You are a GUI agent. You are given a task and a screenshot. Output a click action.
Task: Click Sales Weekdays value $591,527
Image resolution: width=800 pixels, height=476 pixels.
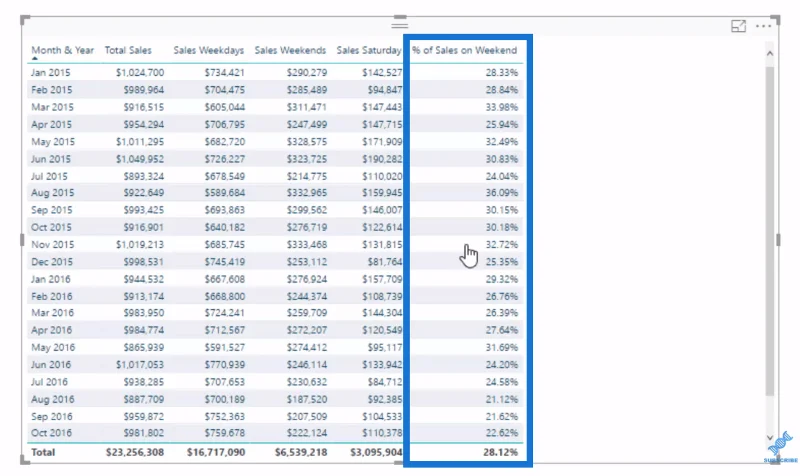(x=224, y=347)
